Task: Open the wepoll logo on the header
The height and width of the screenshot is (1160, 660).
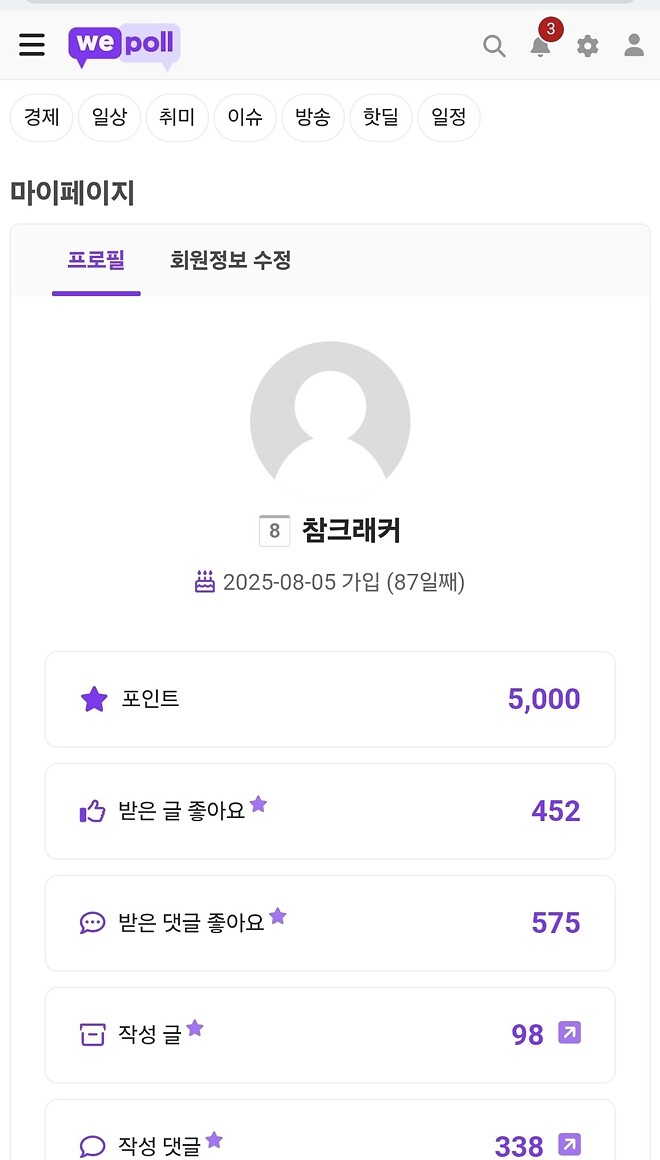Action: (x=123, y=45)
